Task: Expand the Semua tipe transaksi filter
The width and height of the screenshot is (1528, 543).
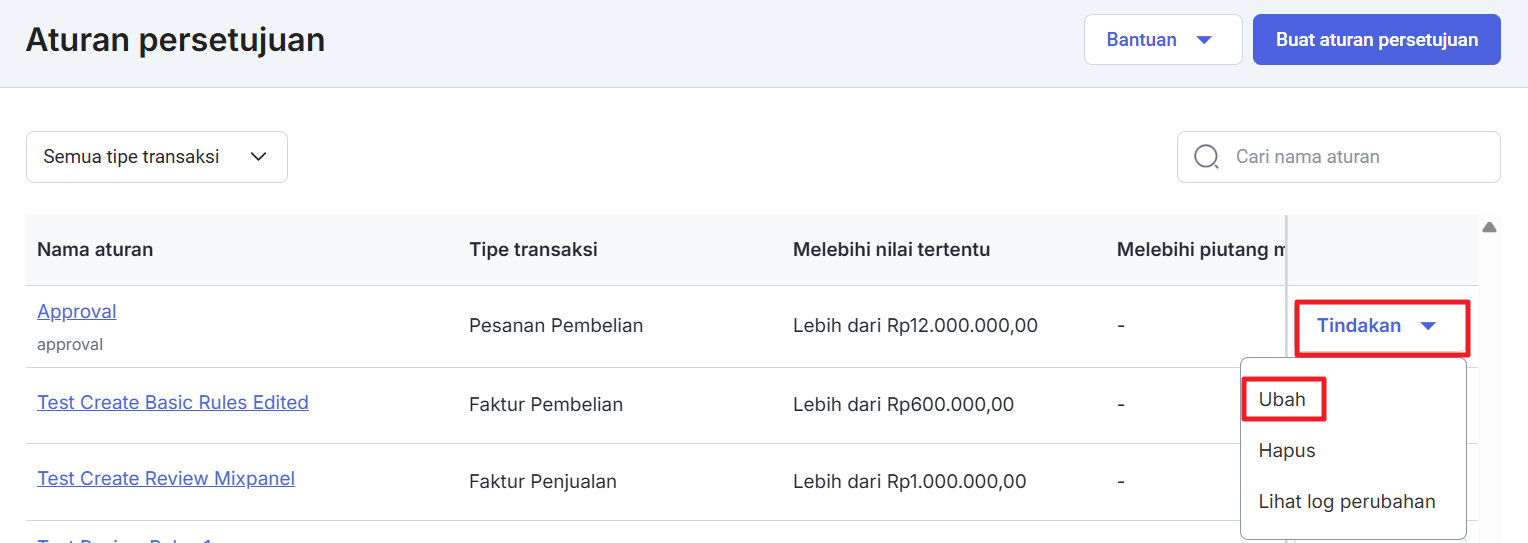Action: (x=156, y=157)
